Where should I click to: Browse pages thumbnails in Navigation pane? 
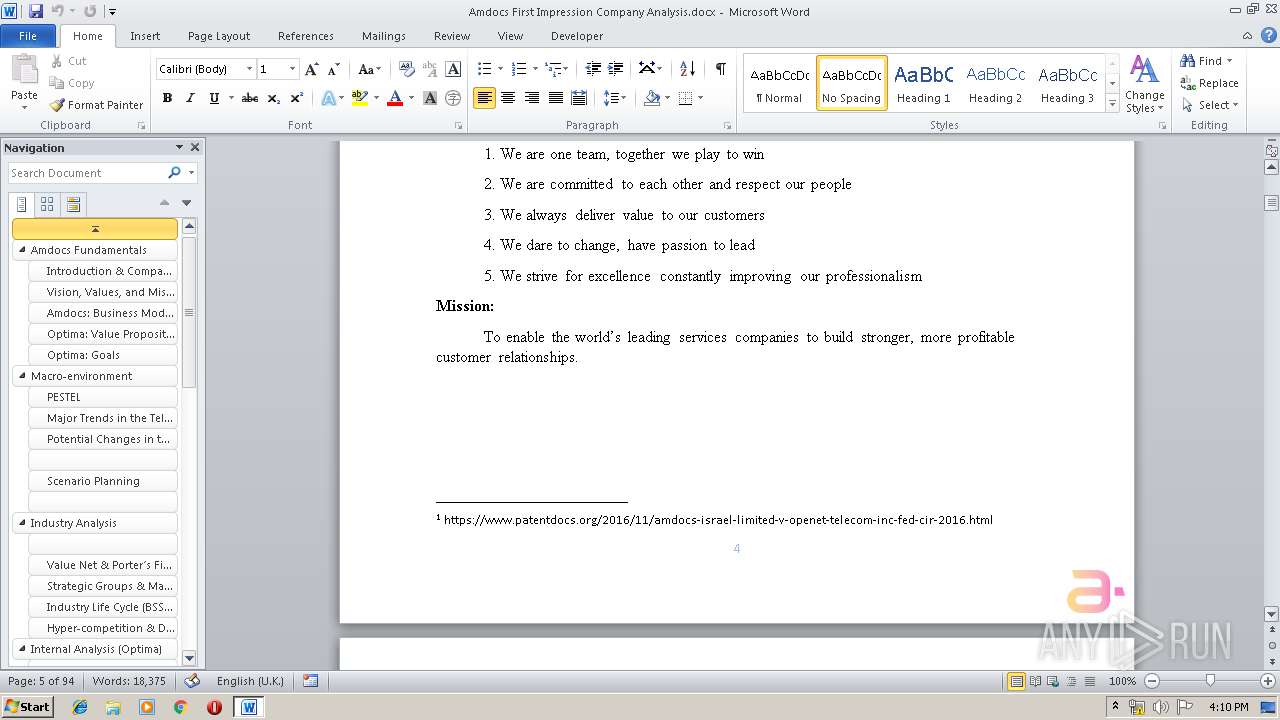point(47,204)
